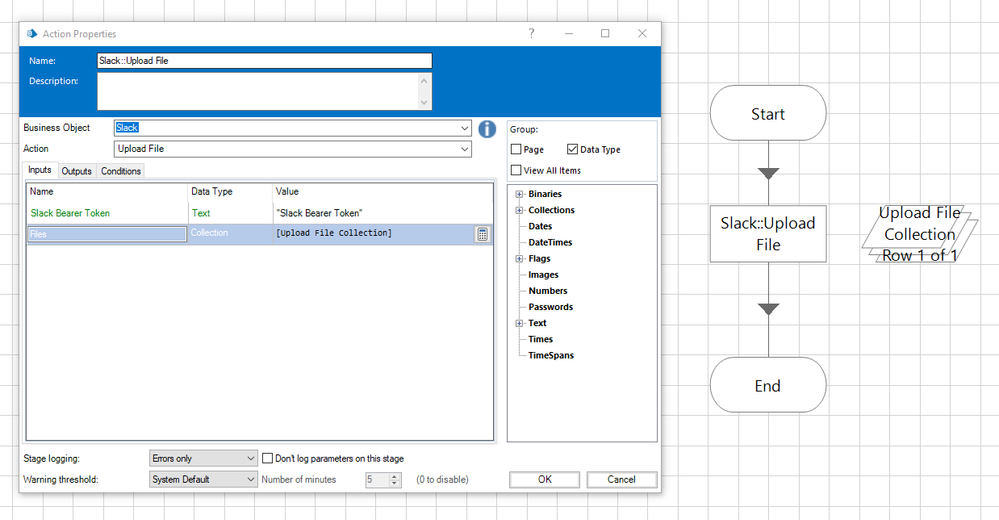Click the Action Properties help question mark
999x520 pixels.
point(531,33)
